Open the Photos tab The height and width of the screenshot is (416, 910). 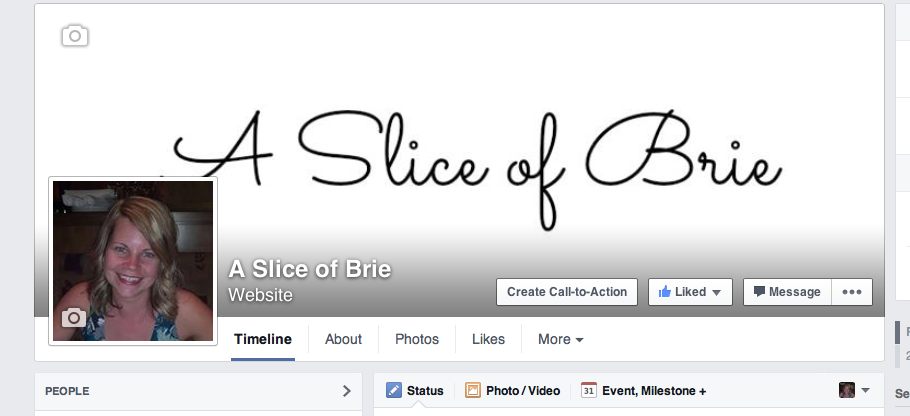coord(417,339)
